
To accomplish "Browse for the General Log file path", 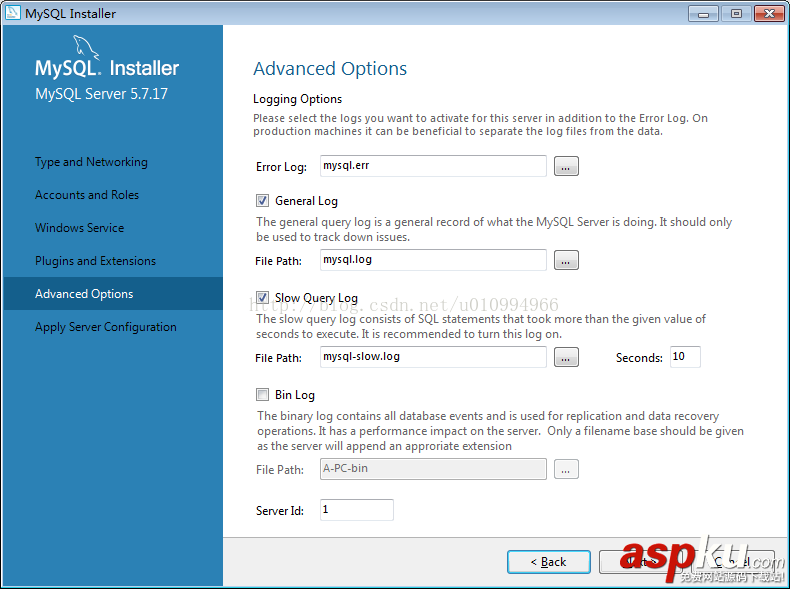I will click(566, 260).
